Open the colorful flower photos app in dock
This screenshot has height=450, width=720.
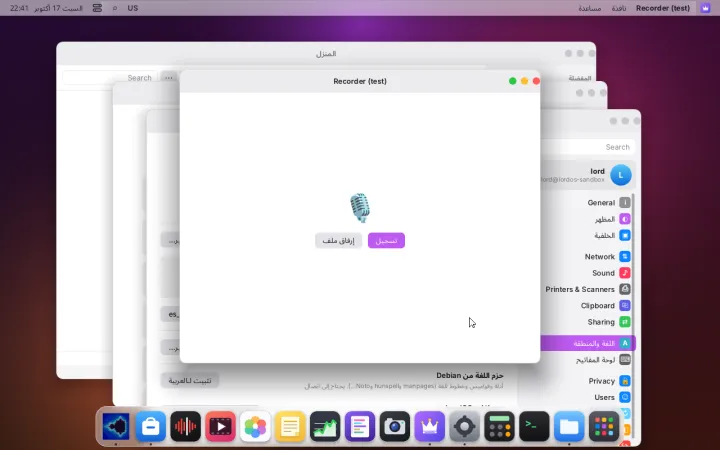tap(255, 427)
